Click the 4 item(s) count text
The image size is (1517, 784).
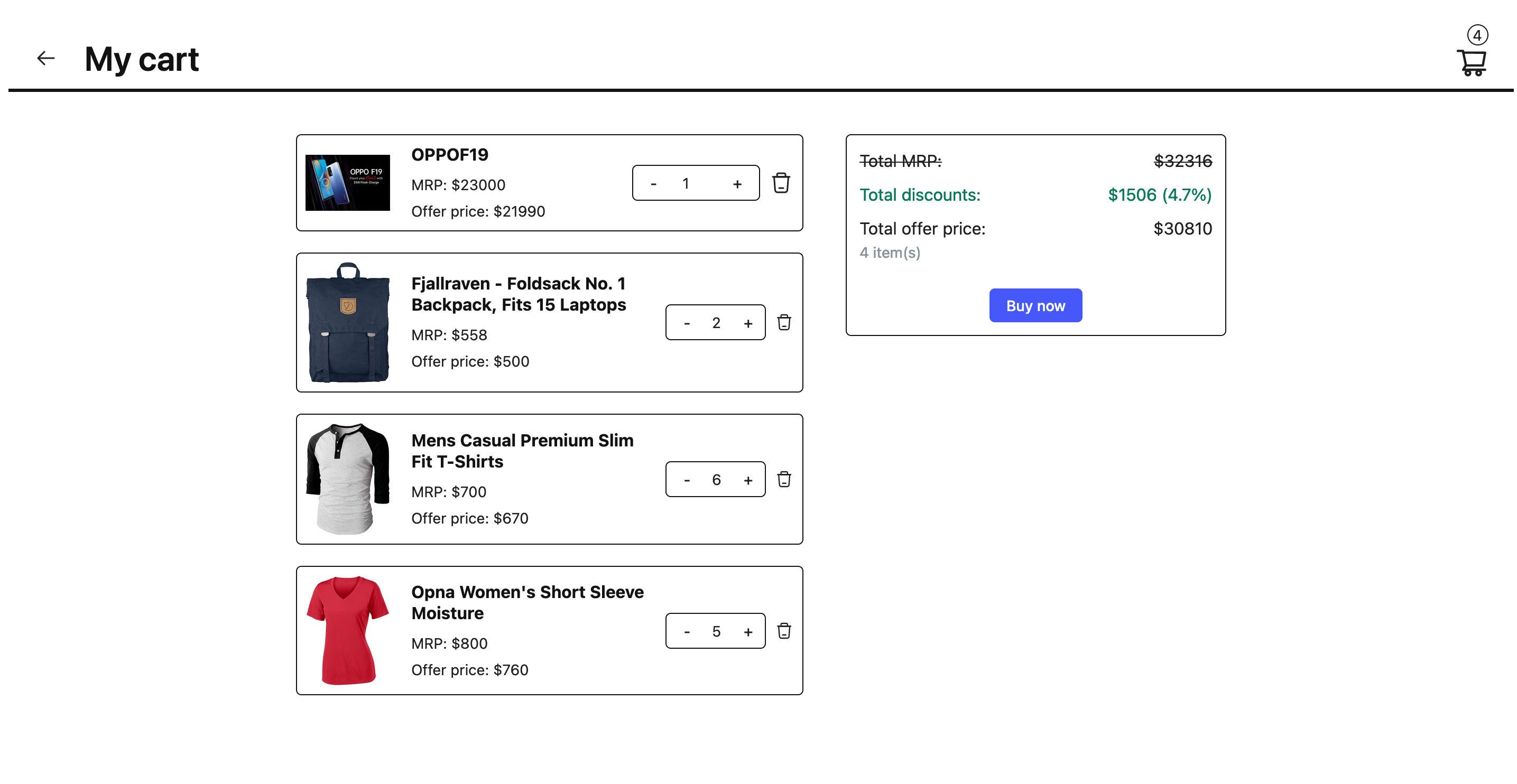(x=890, y=253)
